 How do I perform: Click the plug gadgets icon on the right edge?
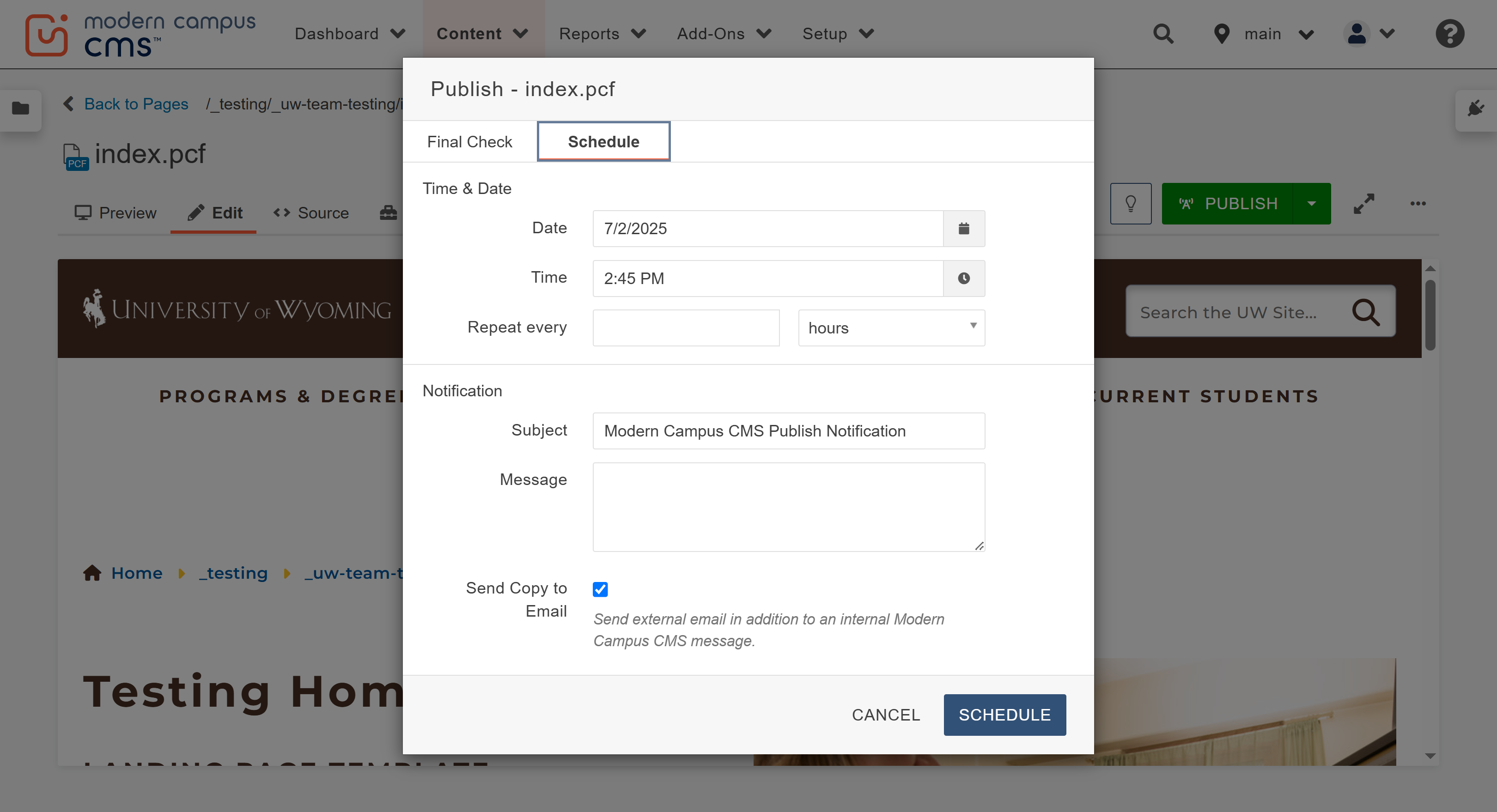(x=1476, y=108)
